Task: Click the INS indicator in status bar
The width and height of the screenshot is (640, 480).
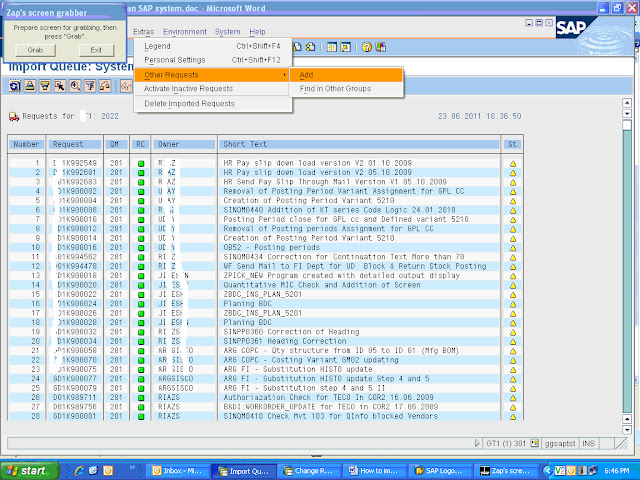Action: pos(589,443)
